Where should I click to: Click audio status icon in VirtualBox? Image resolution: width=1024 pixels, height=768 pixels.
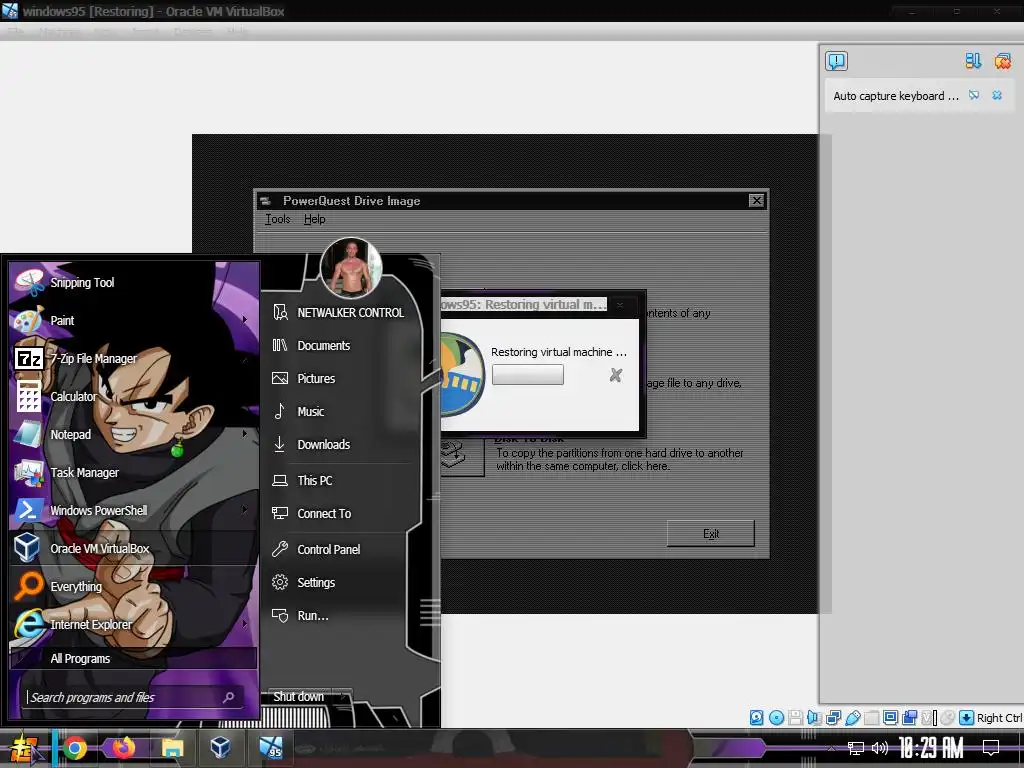[x=814, y=718]
